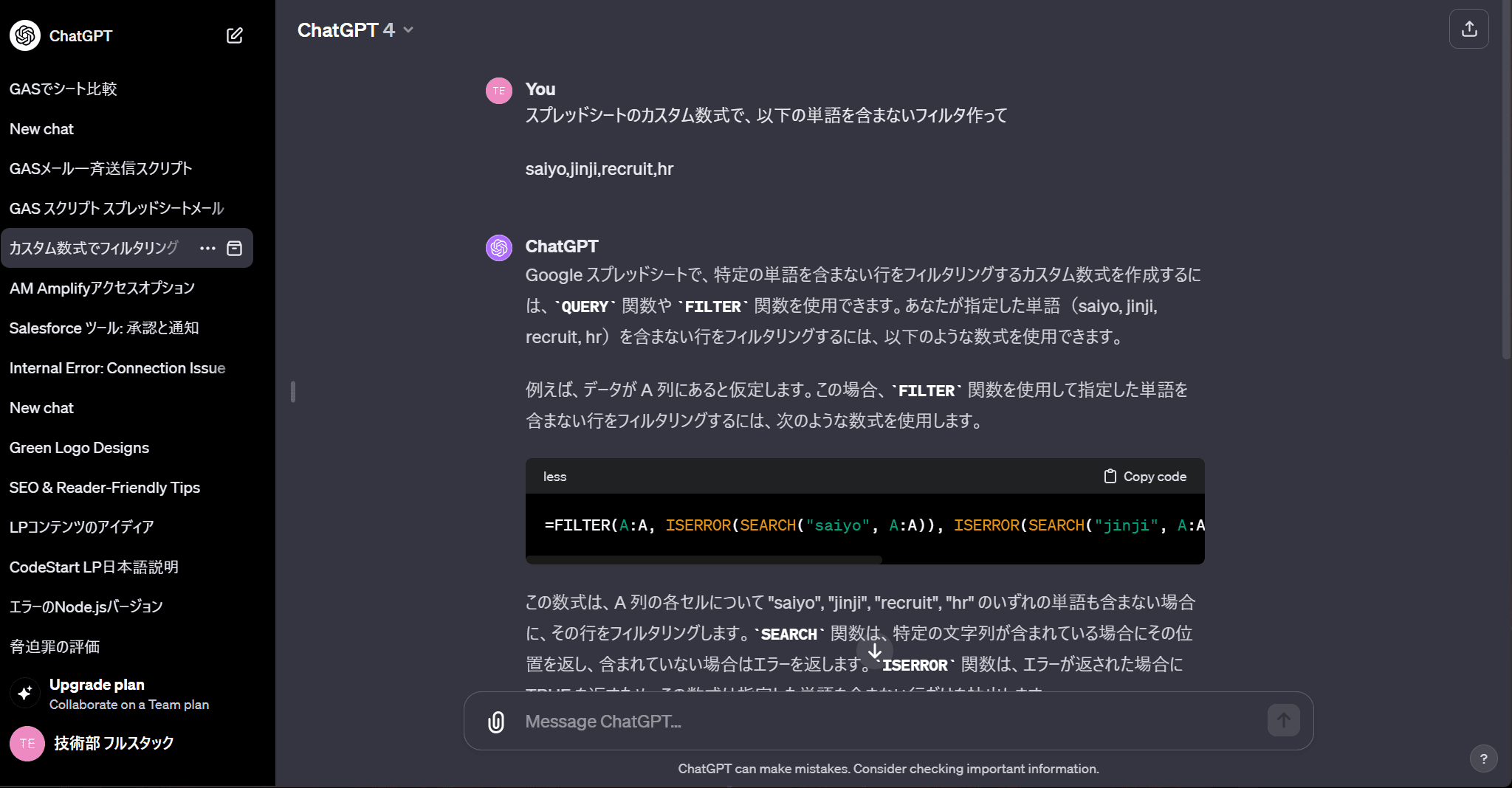Image resolution: width=1512 pixels, height=788 pixels.
Task: Click the scroll to bottom arrow
Action: point(875,652)
